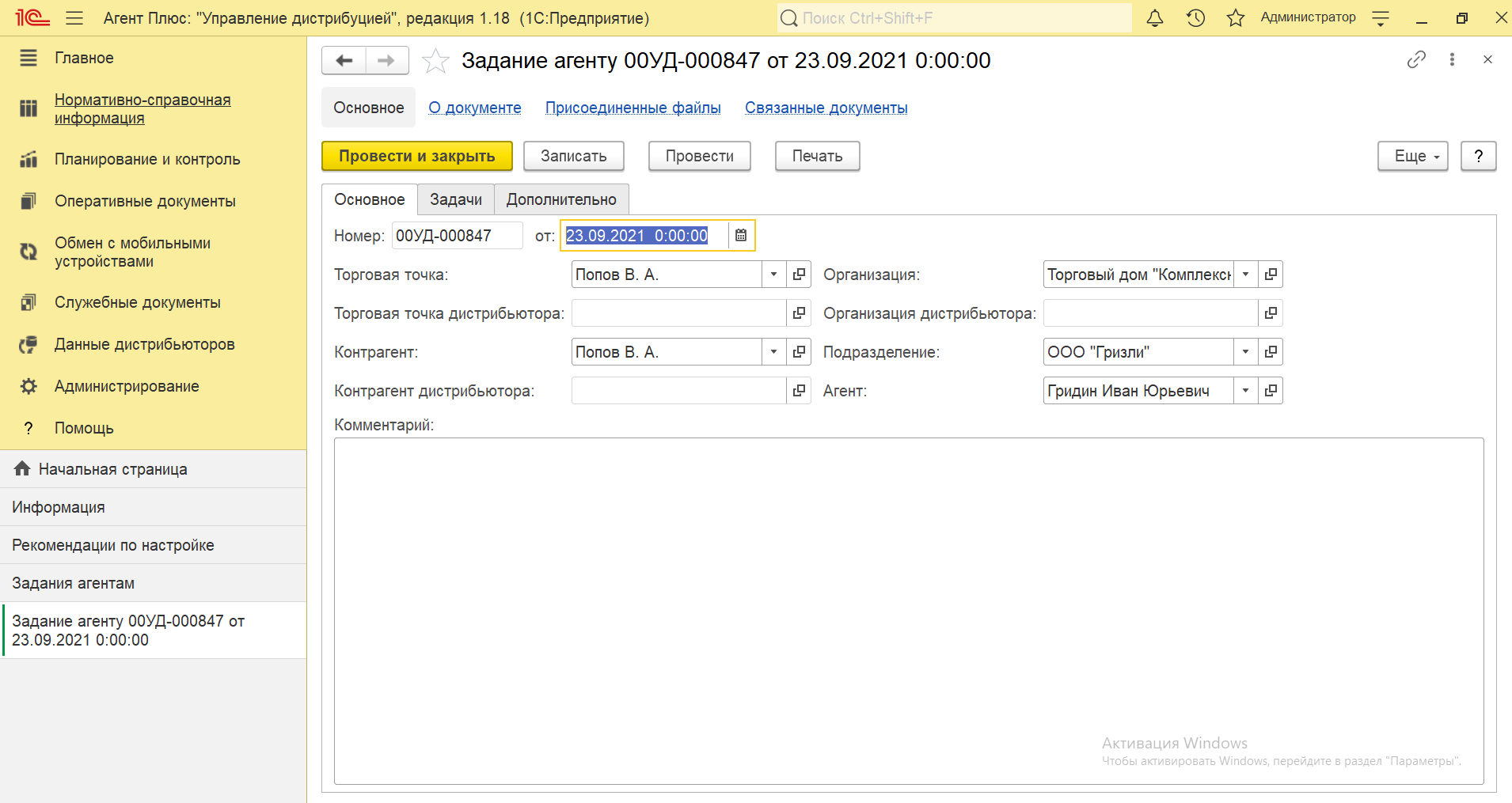
Task: Click the Печать button
Action: pyautogui.click(x=818, y=156)
